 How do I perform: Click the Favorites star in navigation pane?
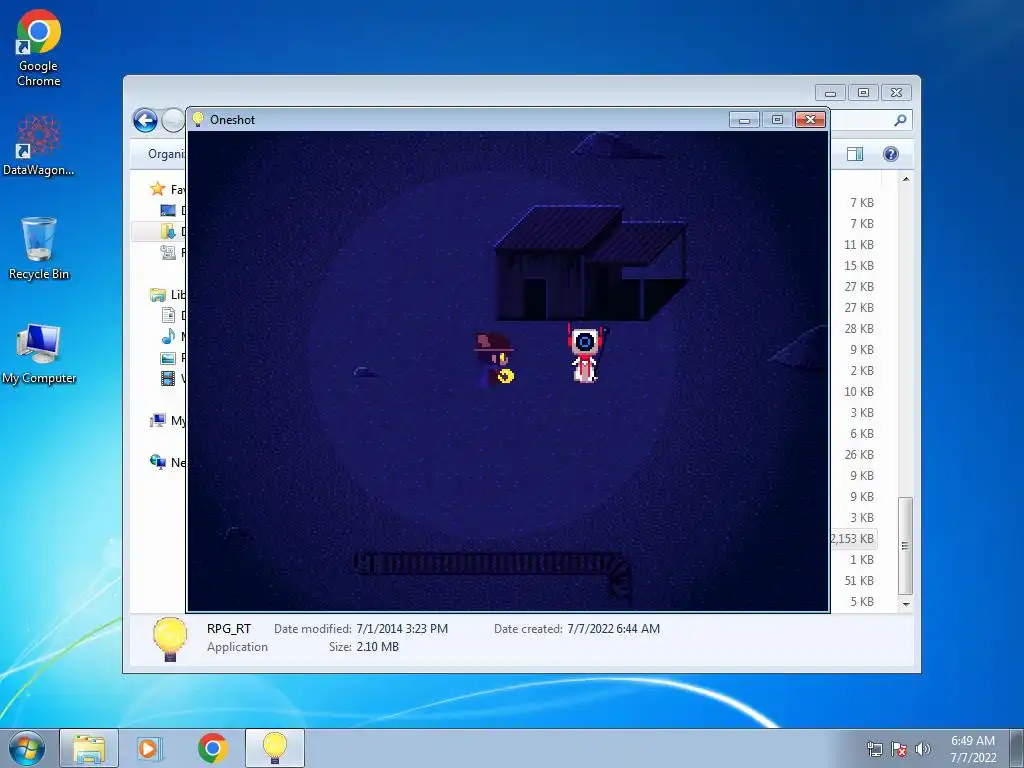point(157,189)
